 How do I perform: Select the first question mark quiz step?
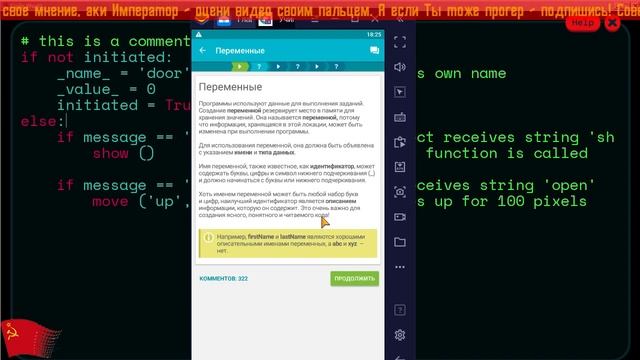click(259, 66)
